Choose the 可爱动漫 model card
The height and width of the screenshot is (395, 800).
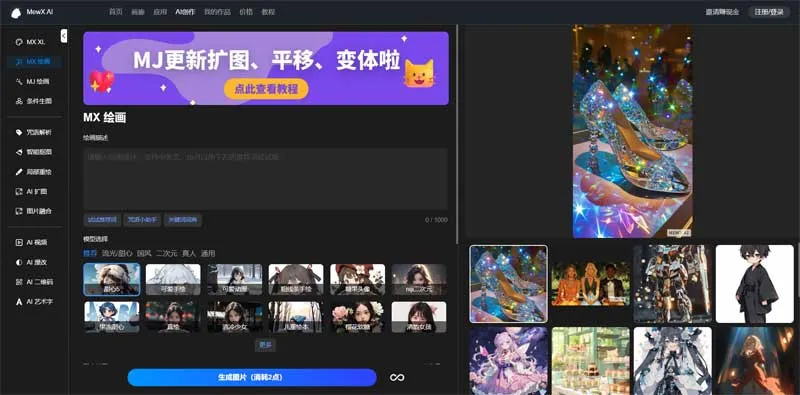pos(235,279)
